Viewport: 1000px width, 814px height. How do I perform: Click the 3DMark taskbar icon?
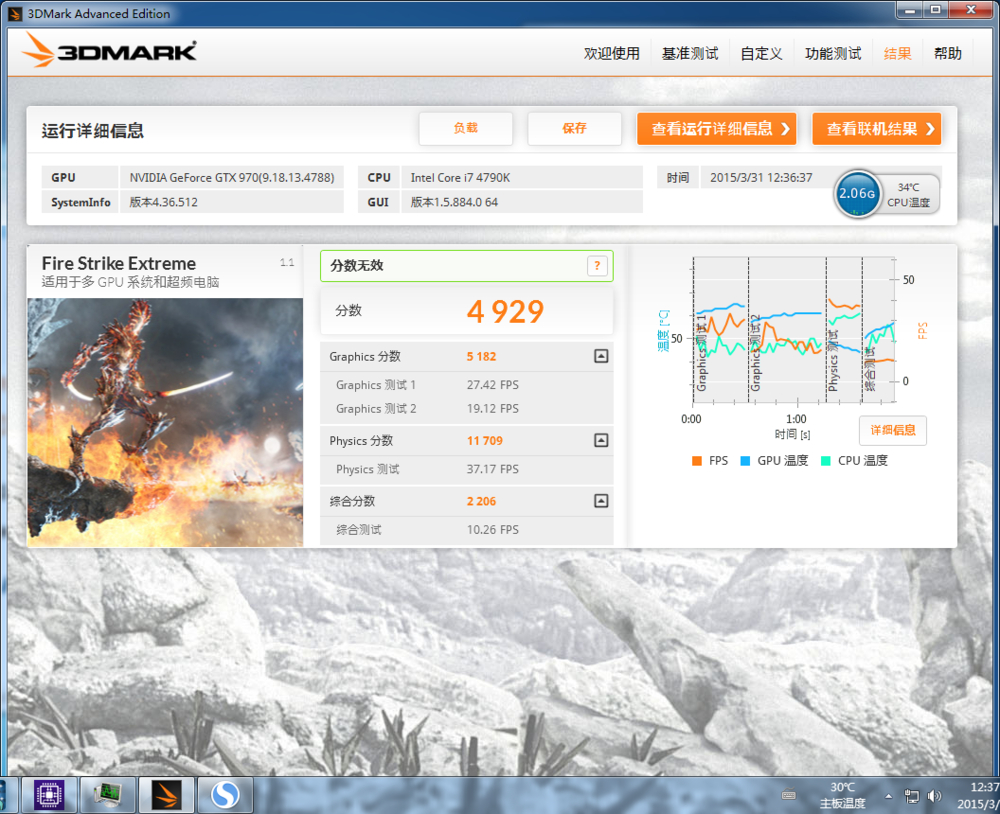(166, 795)
